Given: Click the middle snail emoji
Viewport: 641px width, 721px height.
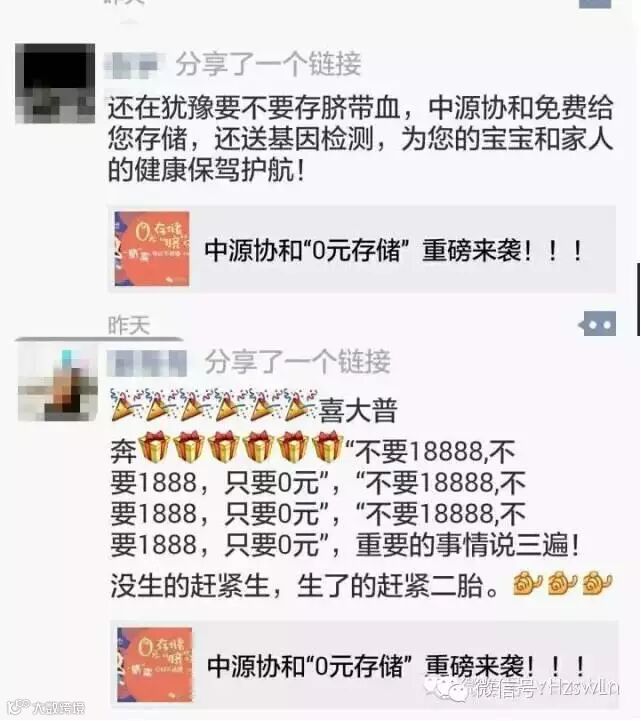Looking at the screenshot, I should 563,582.
